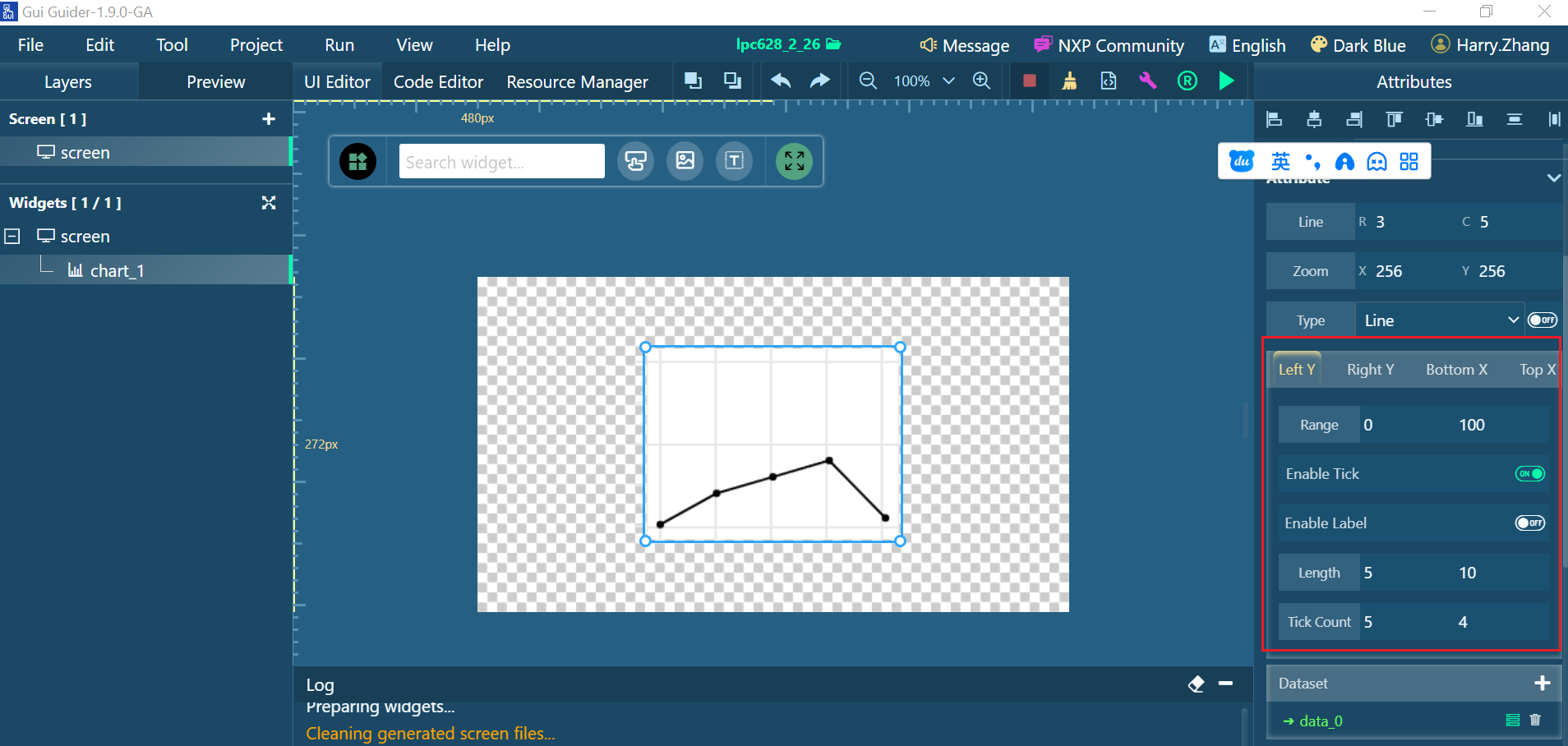Select the Top X axis tab

1537,370
